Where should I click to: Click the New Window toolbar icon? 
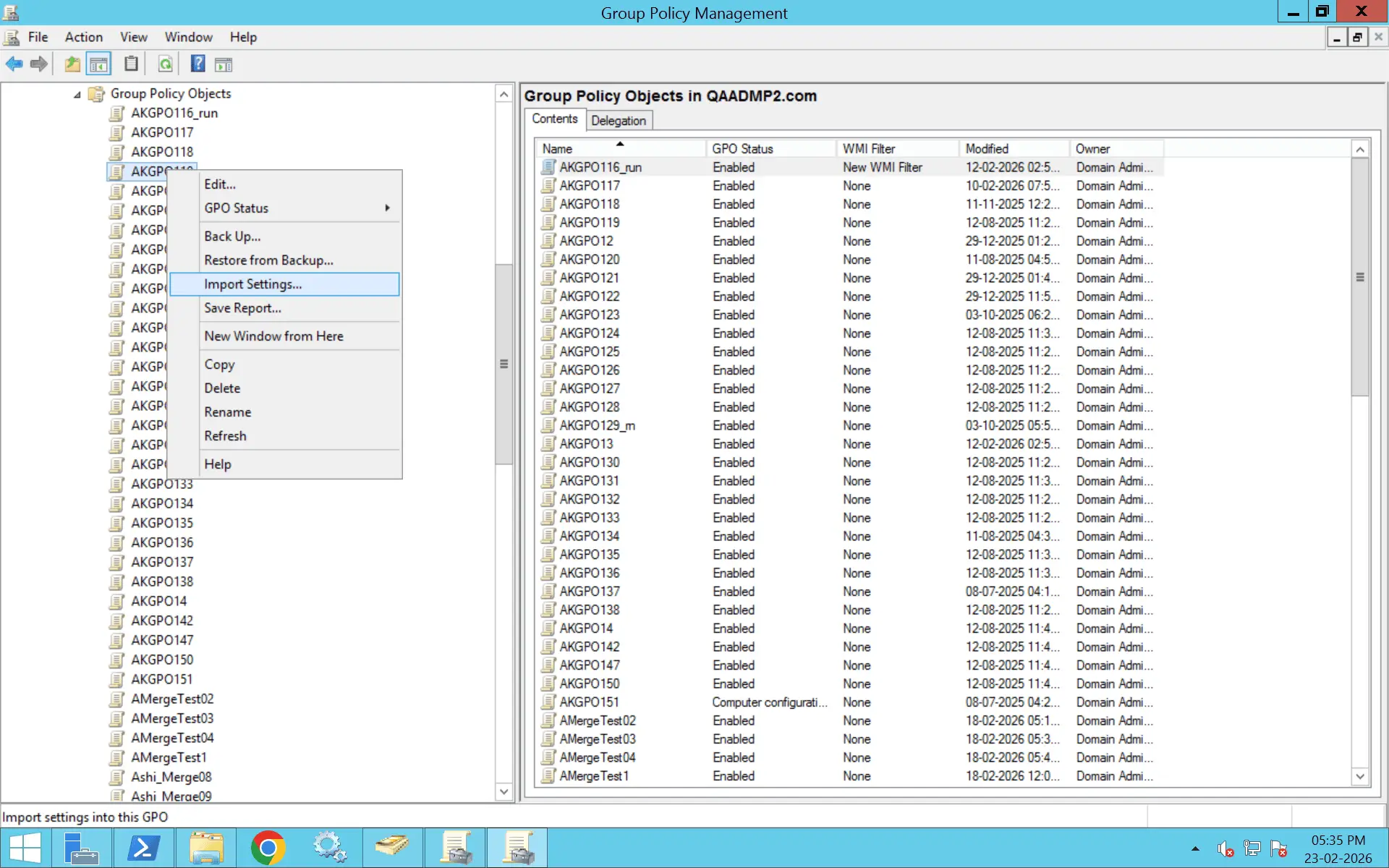(223, 64)
